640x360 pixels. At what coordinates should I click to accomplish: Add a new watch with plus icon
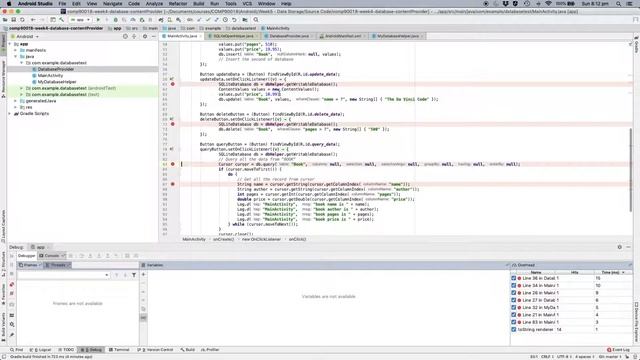143,275
